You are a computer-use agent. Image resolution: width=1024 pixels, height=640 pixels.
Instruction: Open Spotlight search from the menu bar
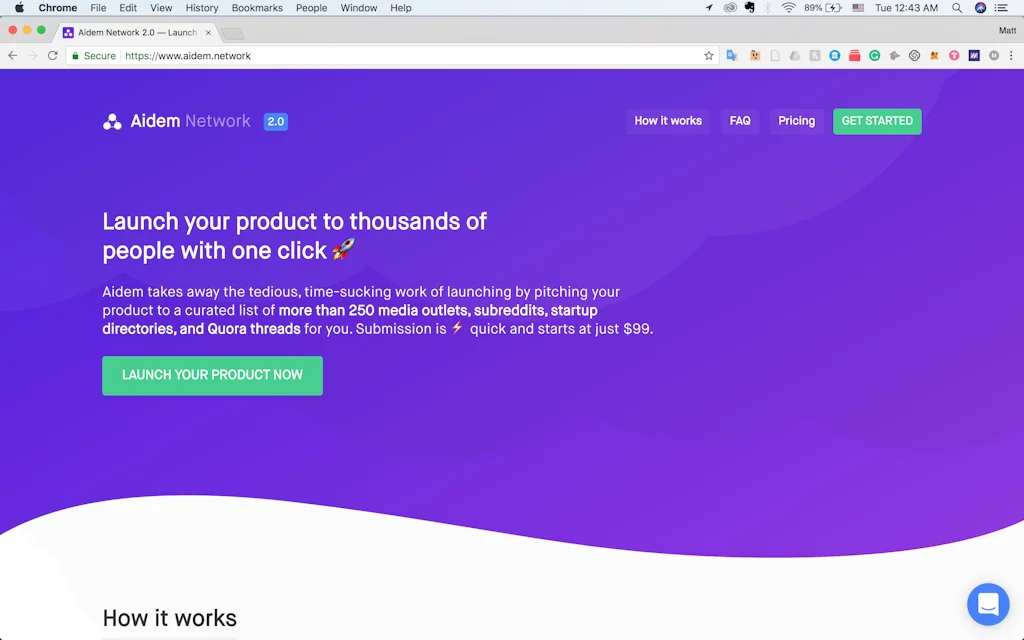pyautogui.click(x=955, y=8)
